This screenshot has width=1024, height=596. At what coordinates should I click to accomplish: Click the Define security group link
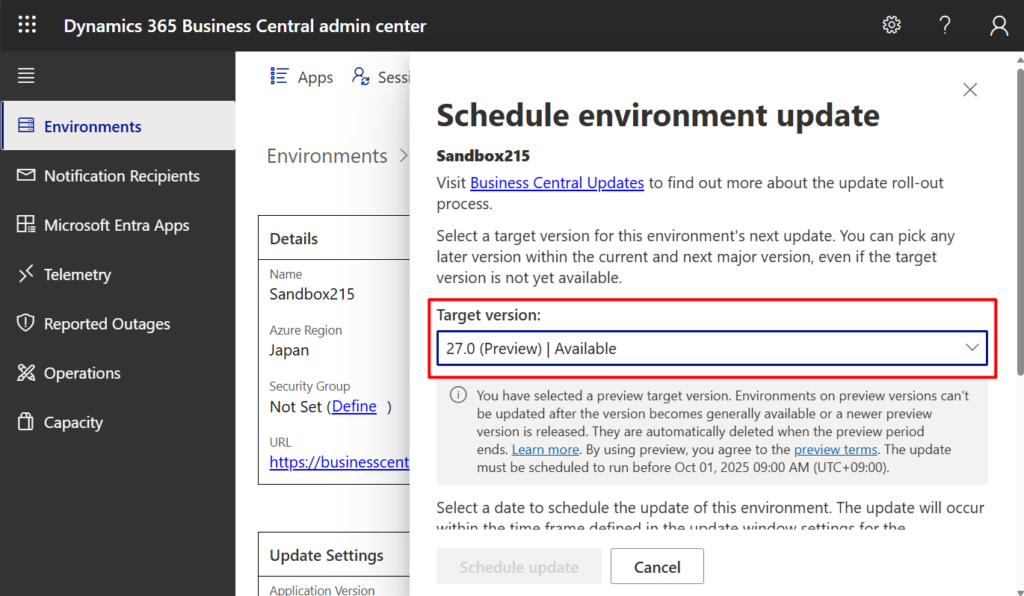(x=354, y=406)
